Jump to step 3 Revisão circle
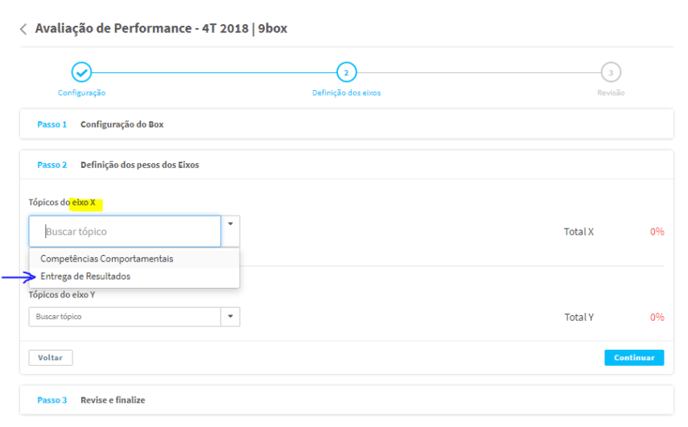The width and height of the screenshot is (688, 427). (x=610, y=72)
